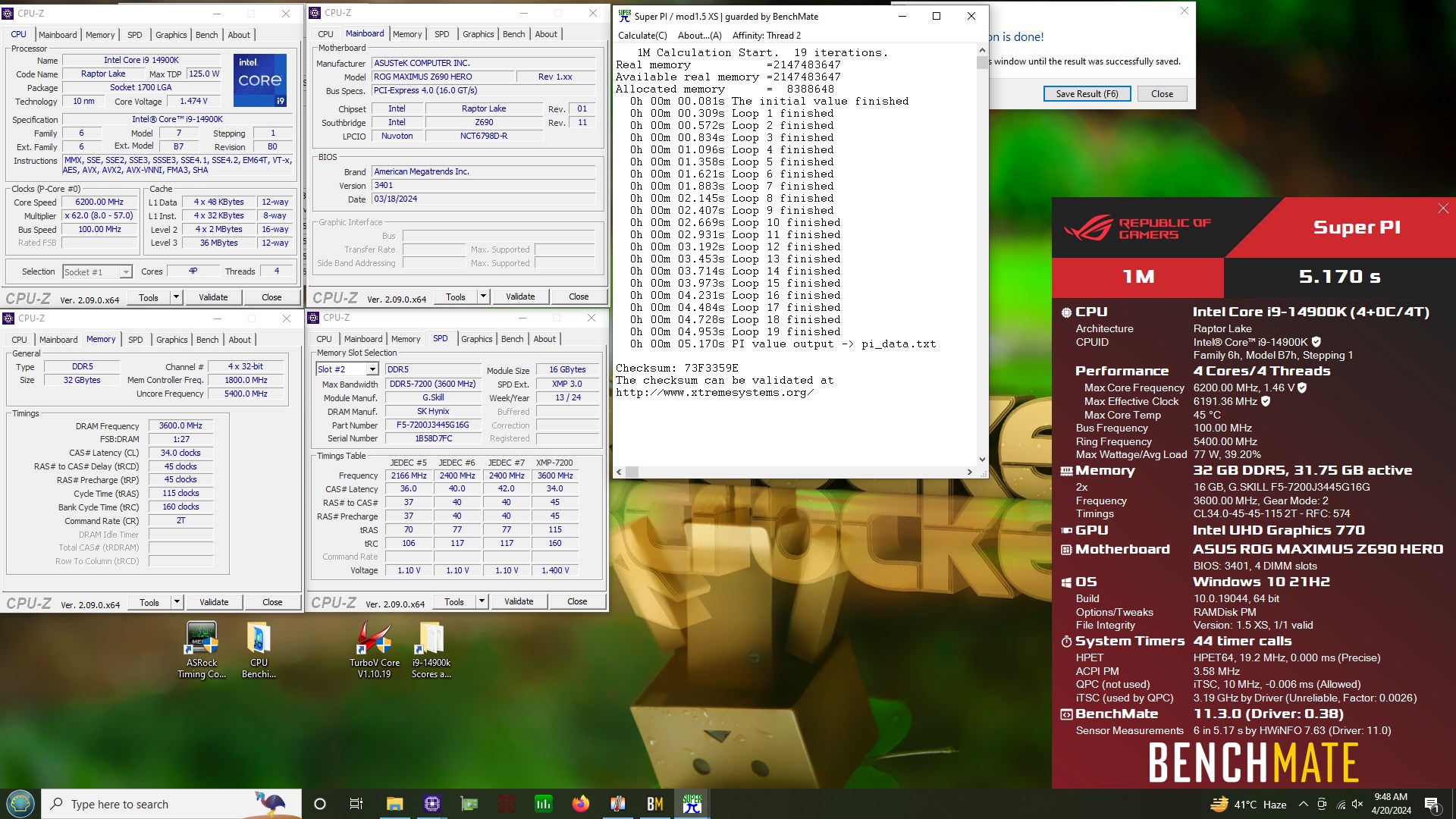Show hidden system tray icons chevron
The image size is (1456, 819).
click(1303, 804)
